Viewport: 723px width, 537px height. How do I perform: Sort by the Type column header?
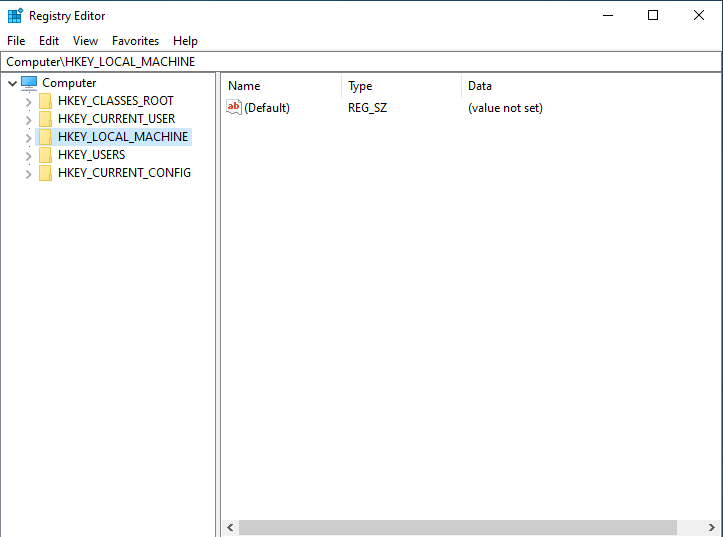(x=402, y=86)
